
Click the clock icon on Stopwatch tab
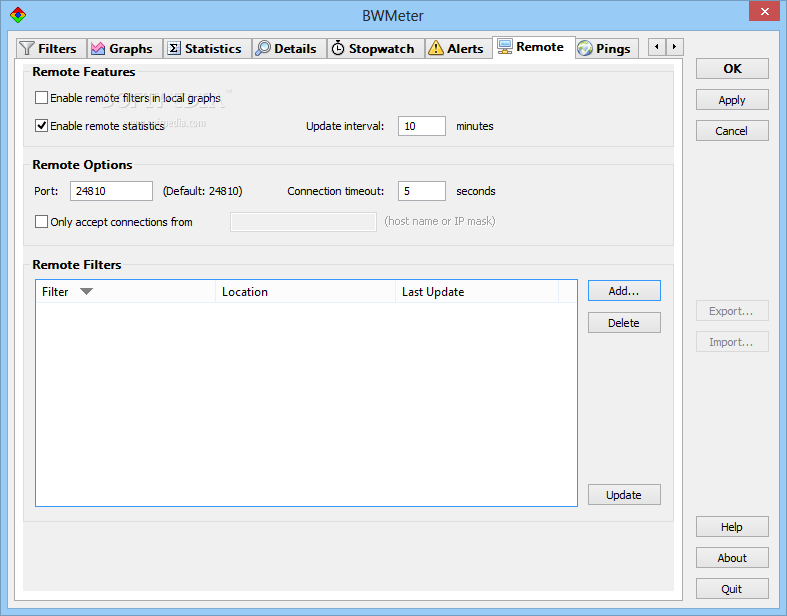(x=338, y=48)
